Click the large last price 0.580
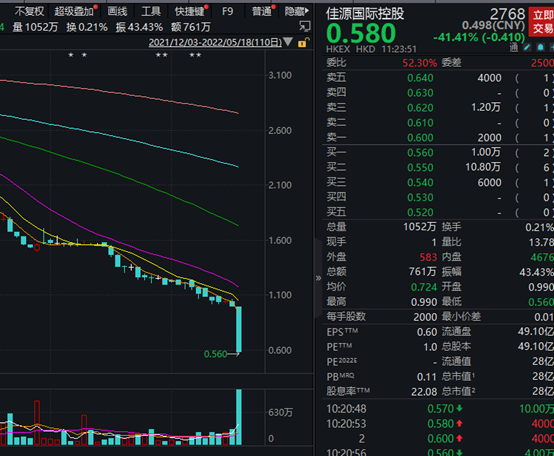 pyautogui.click(x=361, y=33)
